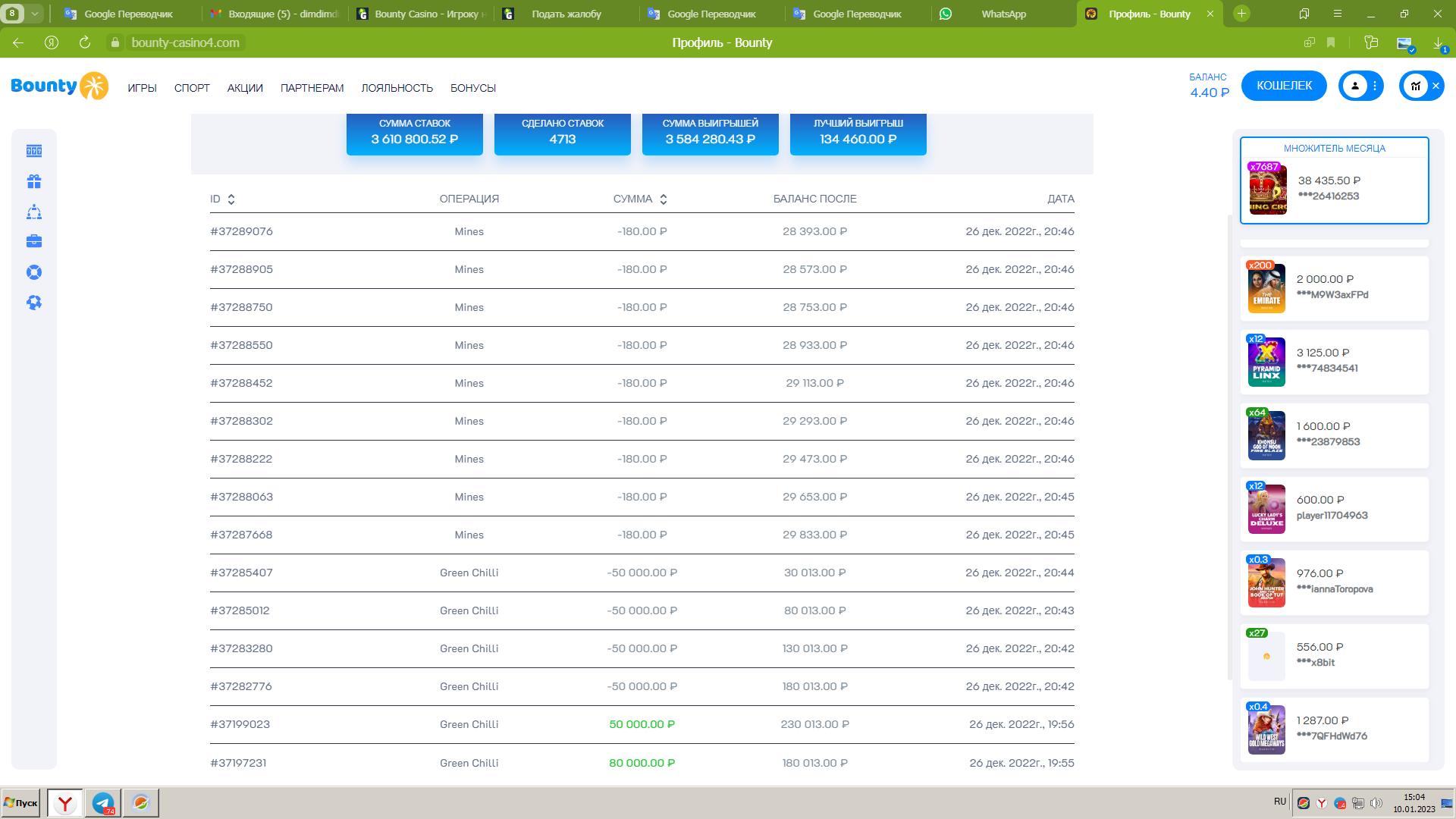Screen dimensions: 1456x819
Task: Switch to Bounty Casino - Игроку tab
Action: coord(421,14)
